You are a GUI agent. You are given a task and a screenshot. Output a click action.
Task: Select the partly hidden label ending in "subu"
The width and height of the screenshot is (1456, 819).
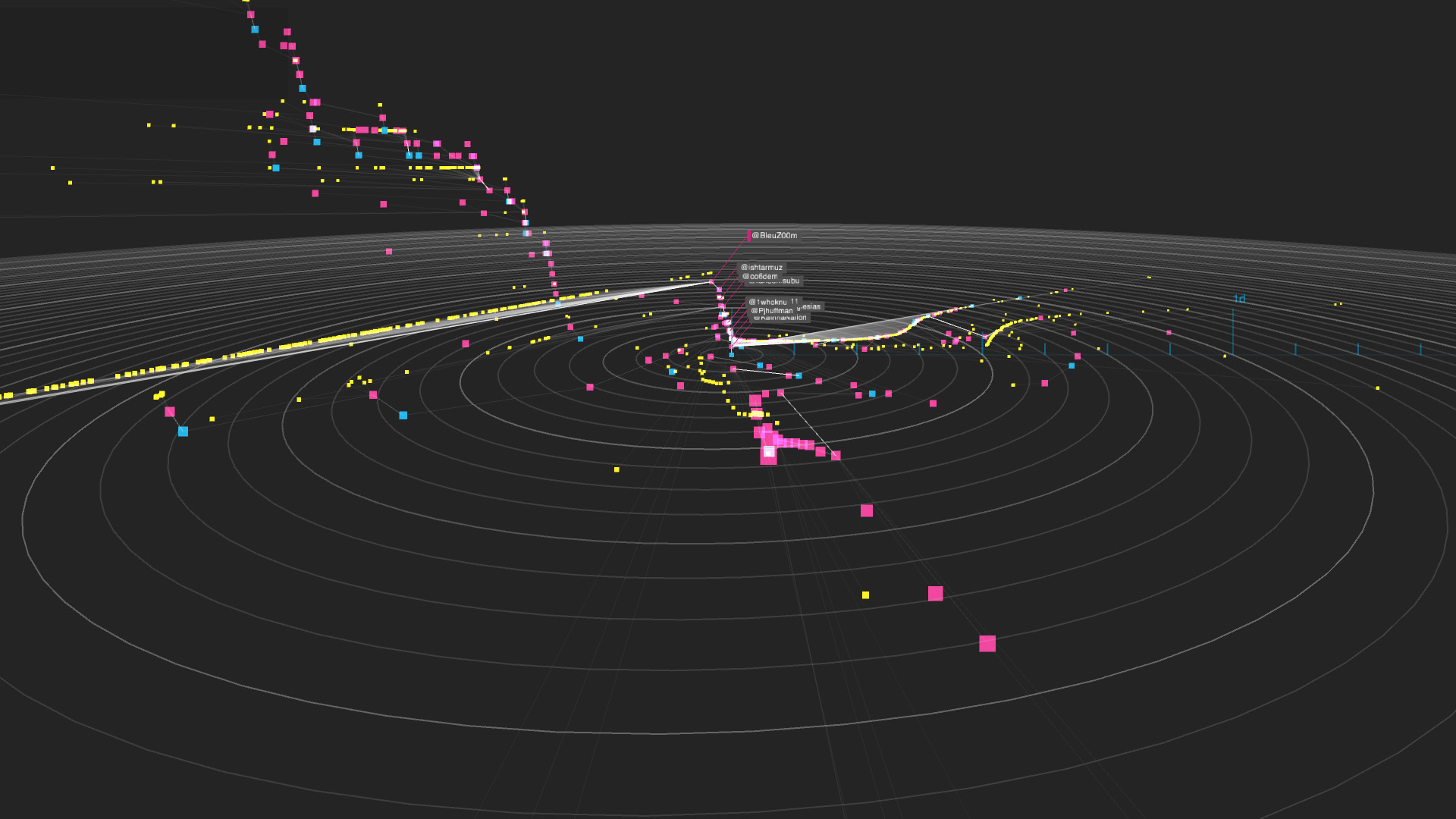(x=790, y=281)
